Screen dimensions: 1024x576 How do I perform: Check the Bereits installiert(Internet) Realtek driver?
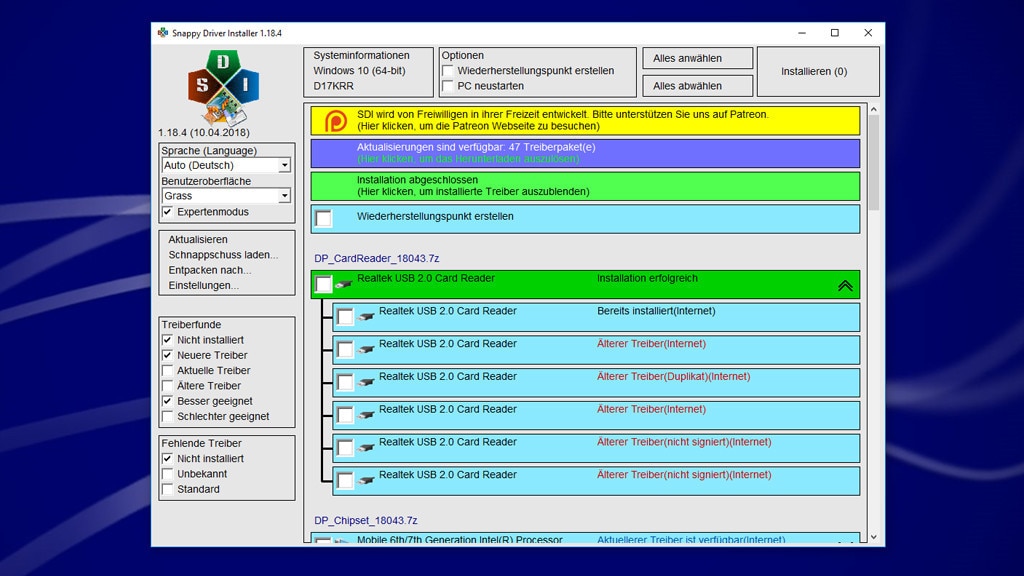tap(345, 317)
